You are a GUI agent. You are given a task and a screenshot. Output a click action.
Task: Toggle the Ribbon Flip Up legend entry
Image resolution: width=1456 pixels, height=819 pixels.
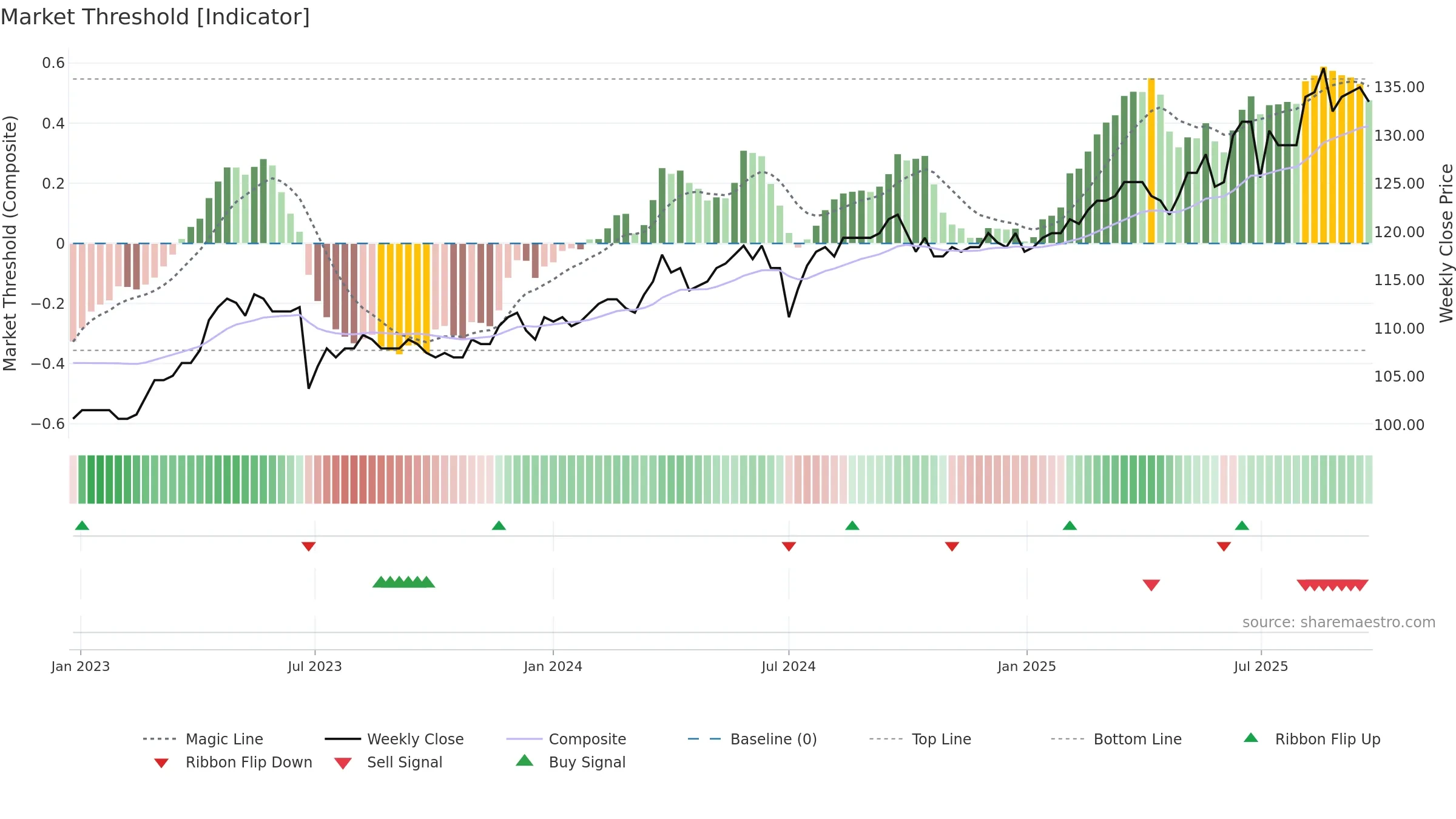tap(1312, 739)
